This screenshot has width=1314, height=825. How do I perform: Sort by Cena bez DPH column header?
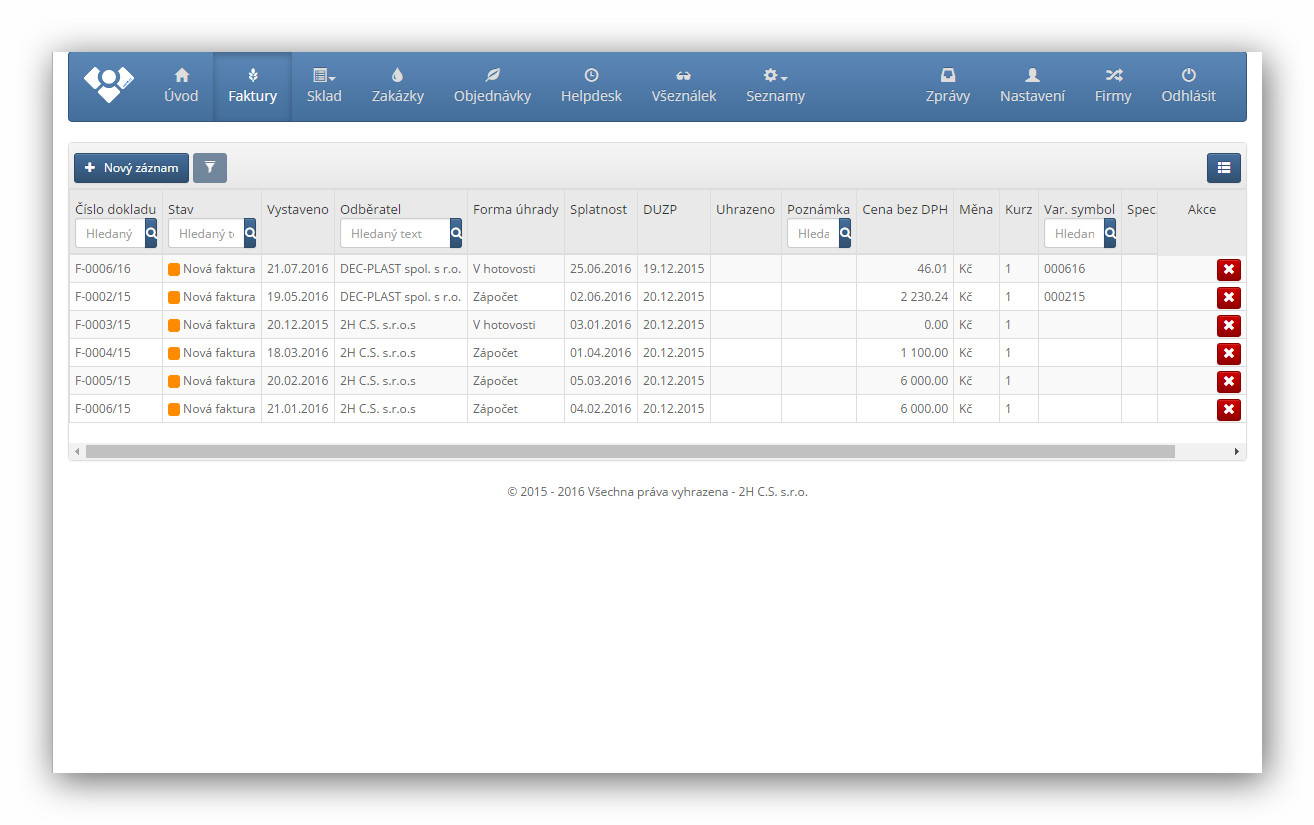(x=904, y=209)
